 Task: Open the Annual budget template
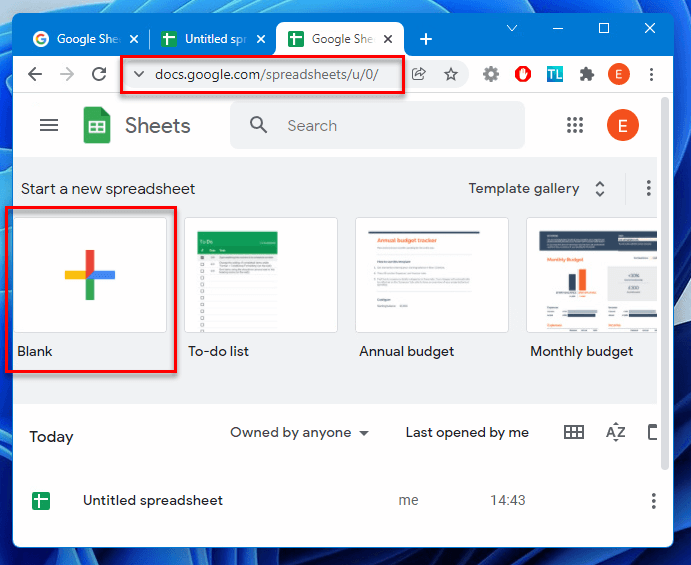tap(432, 275)
